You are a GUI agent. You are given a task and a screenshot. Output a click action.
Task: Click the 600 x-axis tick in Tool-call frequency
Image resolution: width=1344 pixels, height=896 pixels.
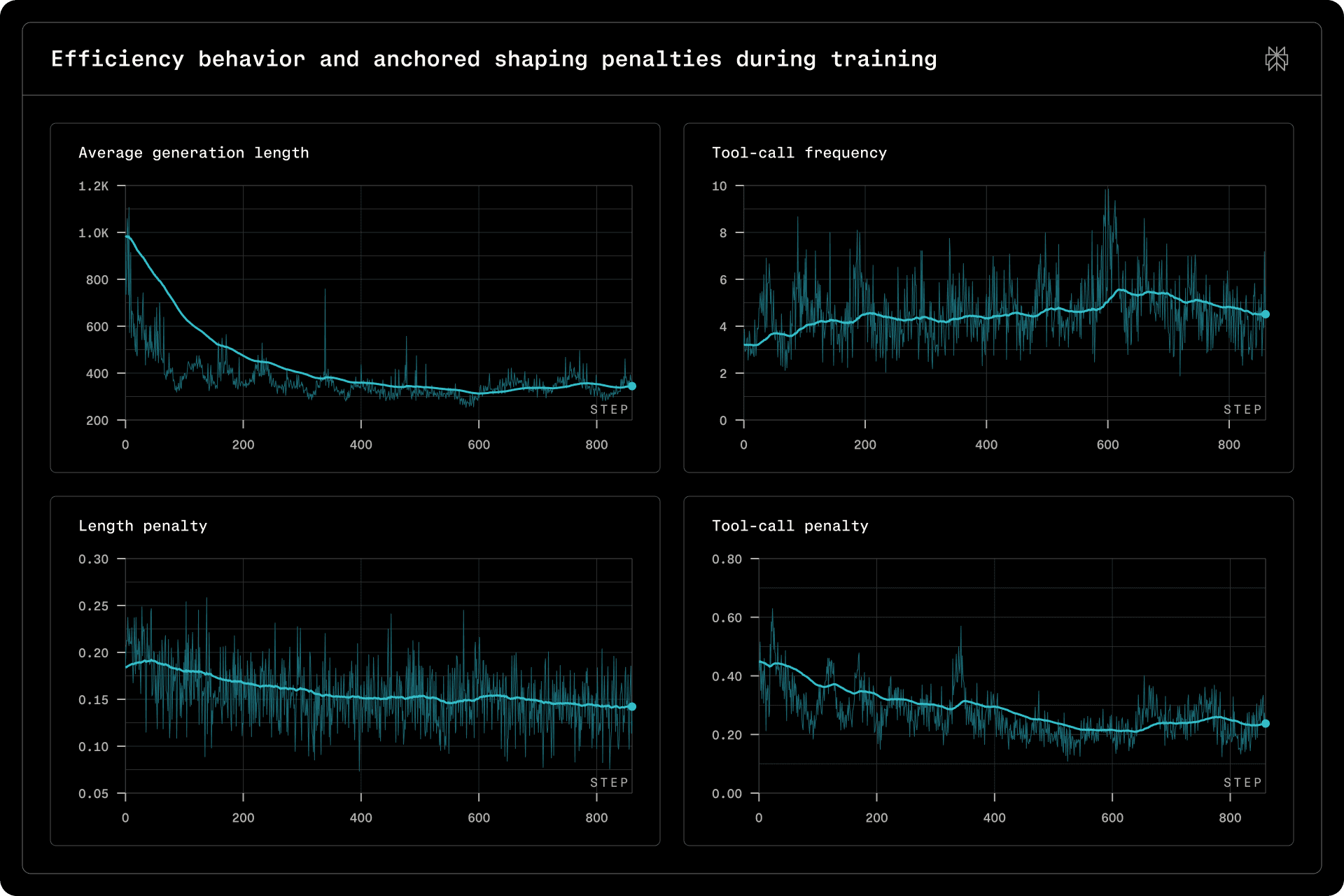pyautogui.click(x=1107, y=444)
